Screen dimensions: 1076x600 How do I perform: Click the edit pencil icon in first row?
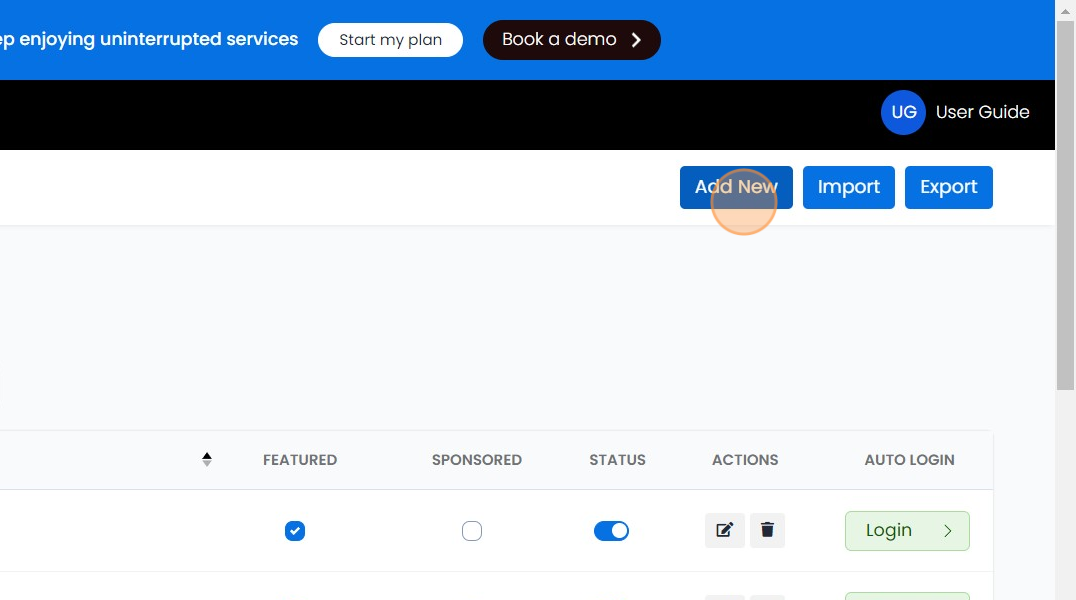point(725,531)
